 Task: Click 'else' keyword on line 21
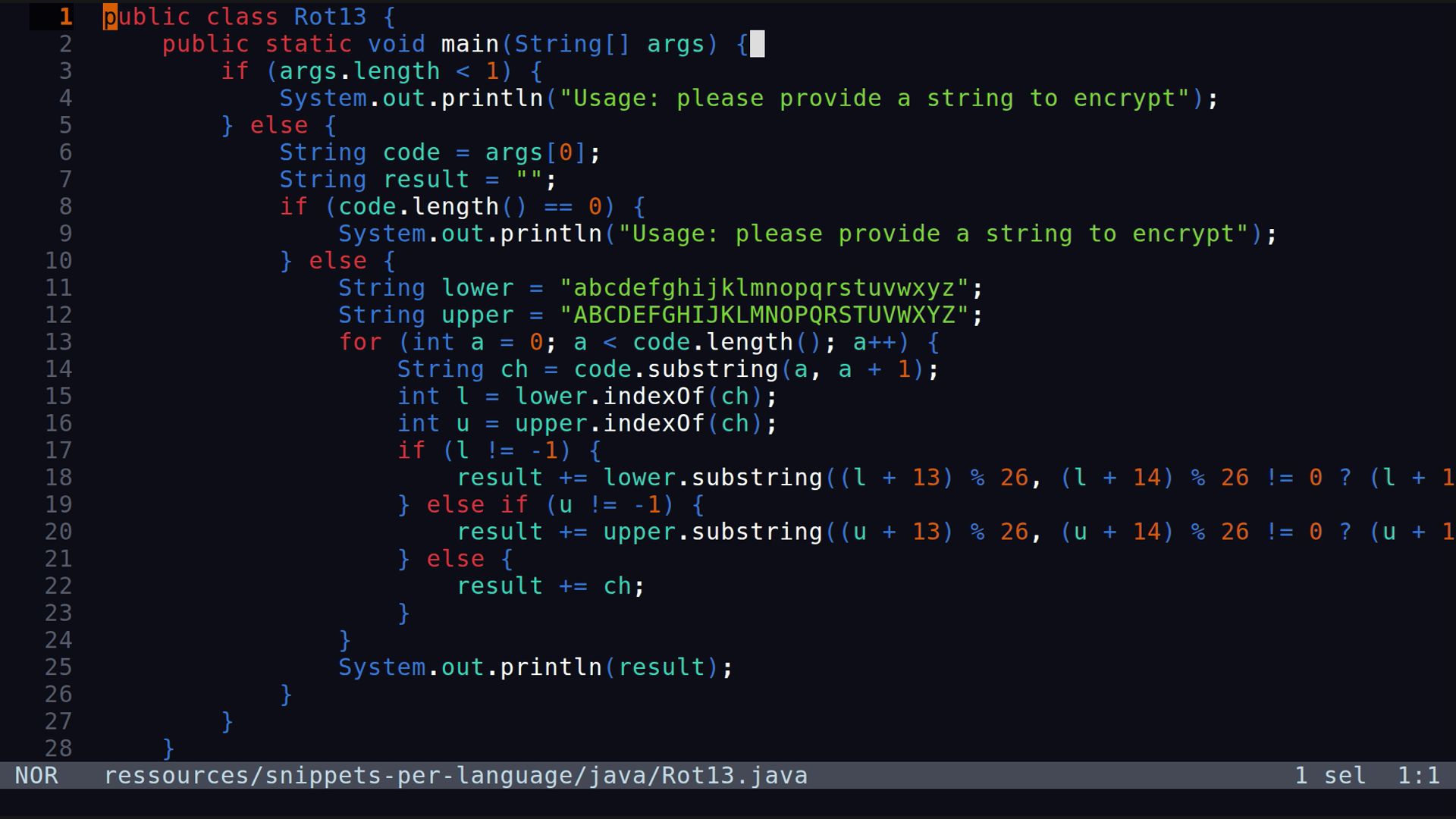pyautogui.click(x=456, y=559)
